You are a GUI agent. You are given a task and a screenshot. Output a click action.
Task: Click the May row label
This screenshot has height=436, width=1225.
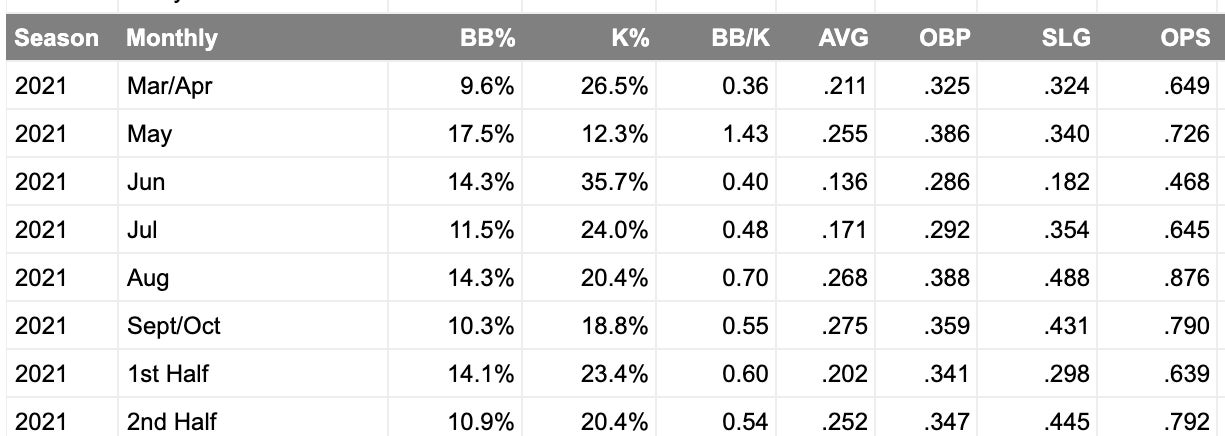150,134
